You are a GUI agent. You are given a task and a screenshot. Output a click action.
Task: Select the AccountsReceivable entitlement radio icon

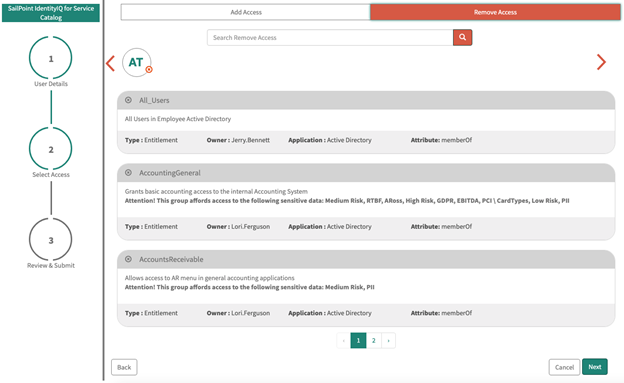point(129,259)
